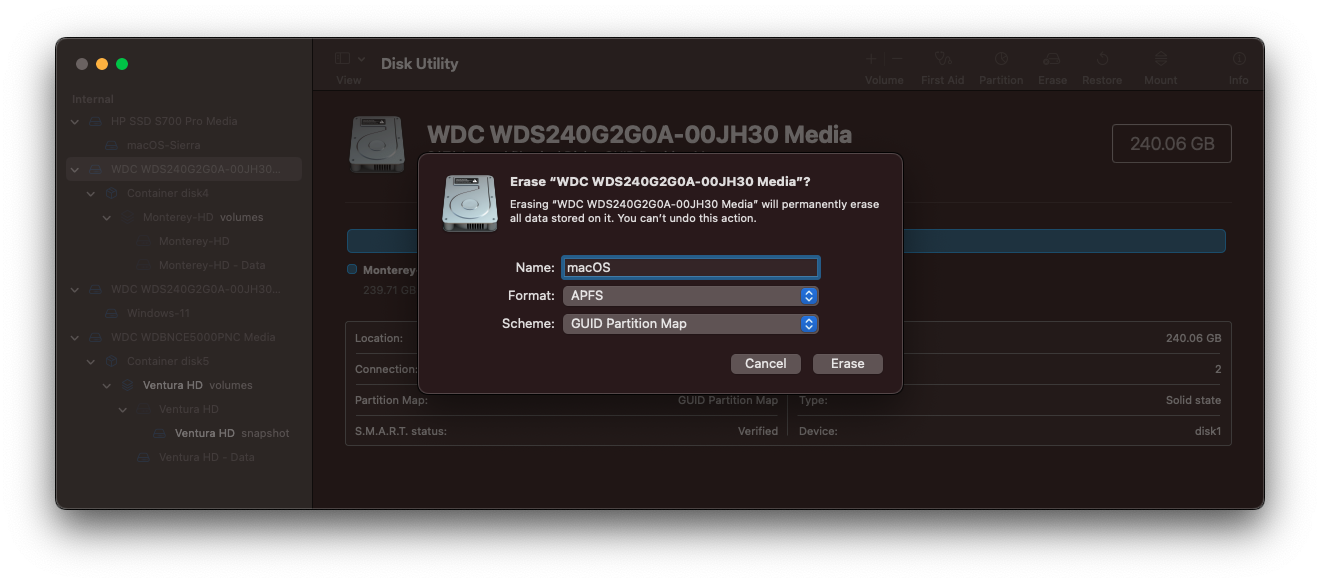Click the Mount toolbar icon

(x=1160, y=59)
